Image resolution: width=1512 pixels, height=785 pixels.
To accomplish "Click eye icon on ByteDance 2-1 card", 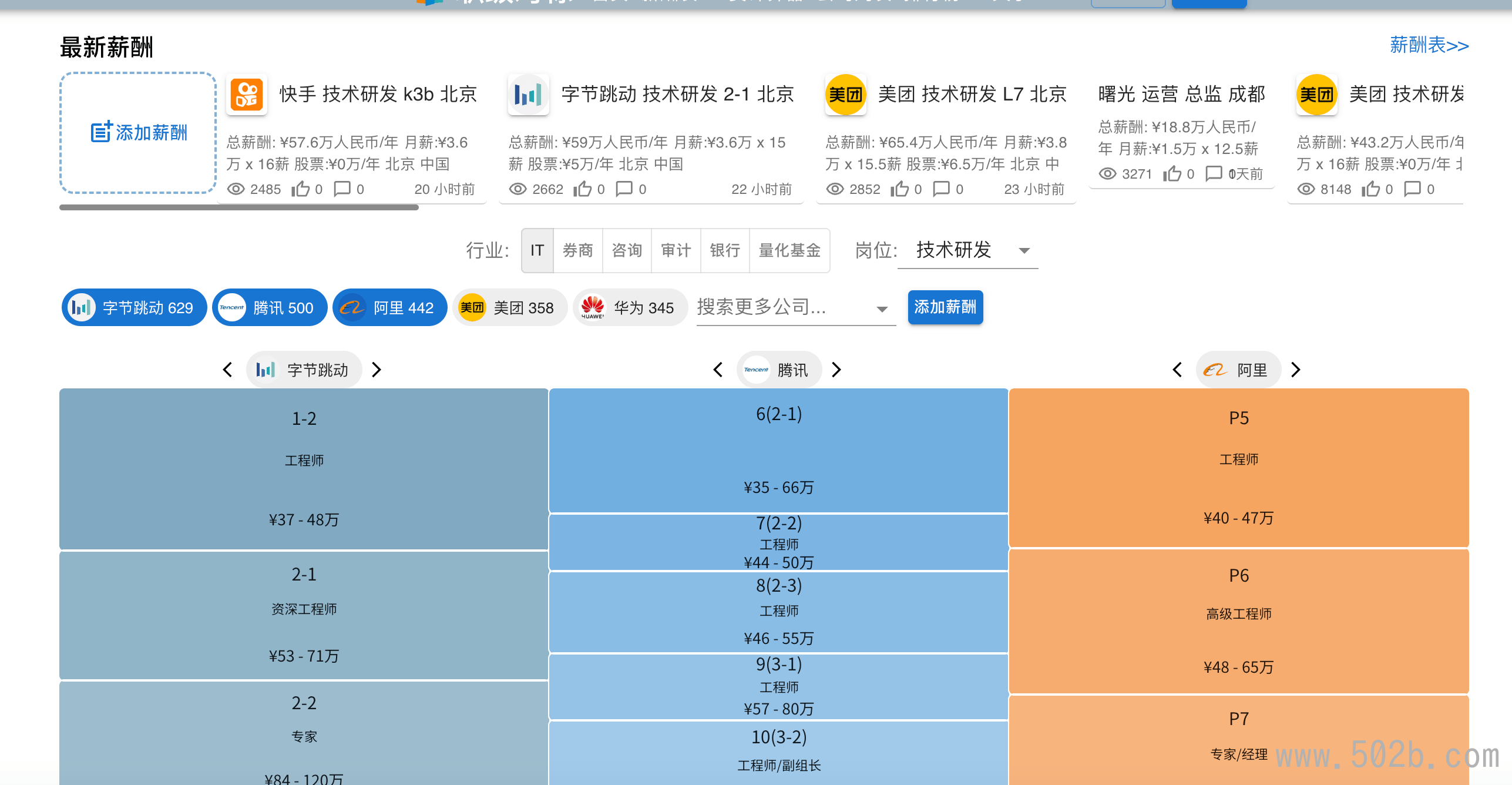I will pos(518,189).
